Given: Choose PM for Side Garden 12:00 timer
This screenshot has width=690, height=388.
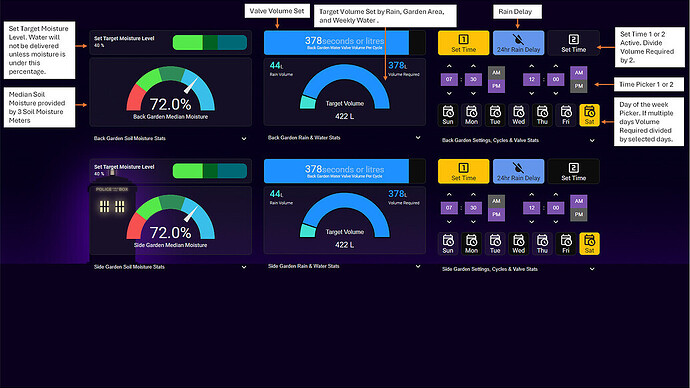Looking at the screenshot, I should tap(579, 214).
